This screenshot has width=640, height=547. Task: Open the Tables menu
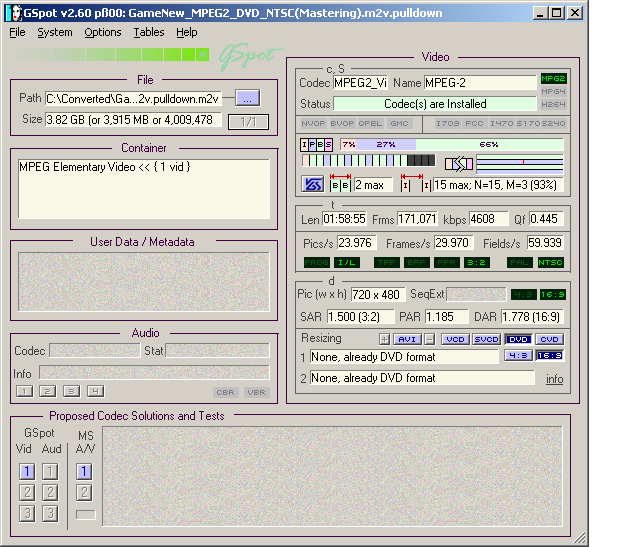coord(149,32)
